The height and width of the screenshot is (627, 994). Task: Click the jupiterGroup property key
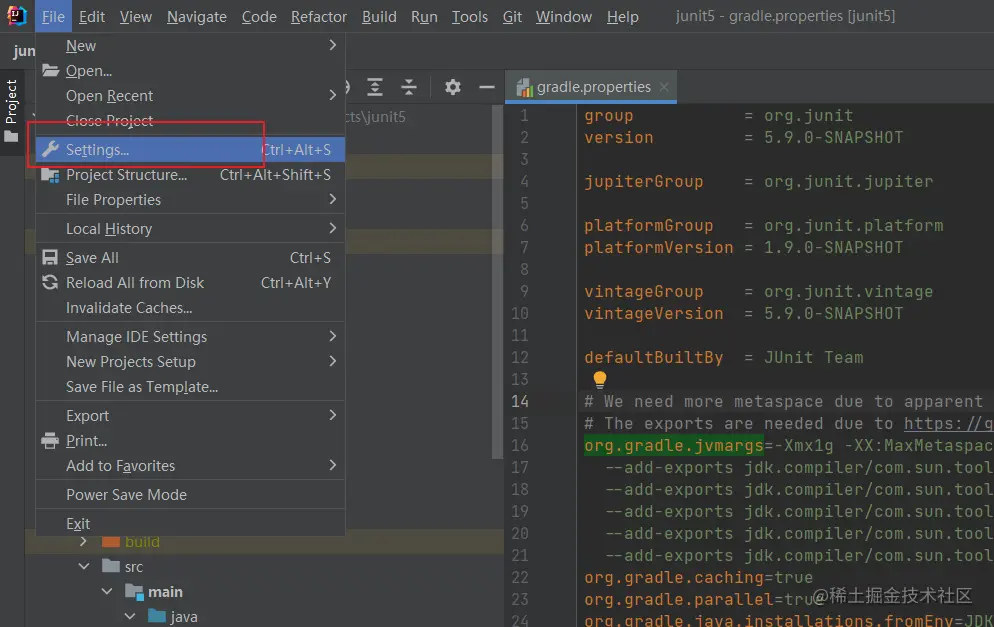coord(643,182)
